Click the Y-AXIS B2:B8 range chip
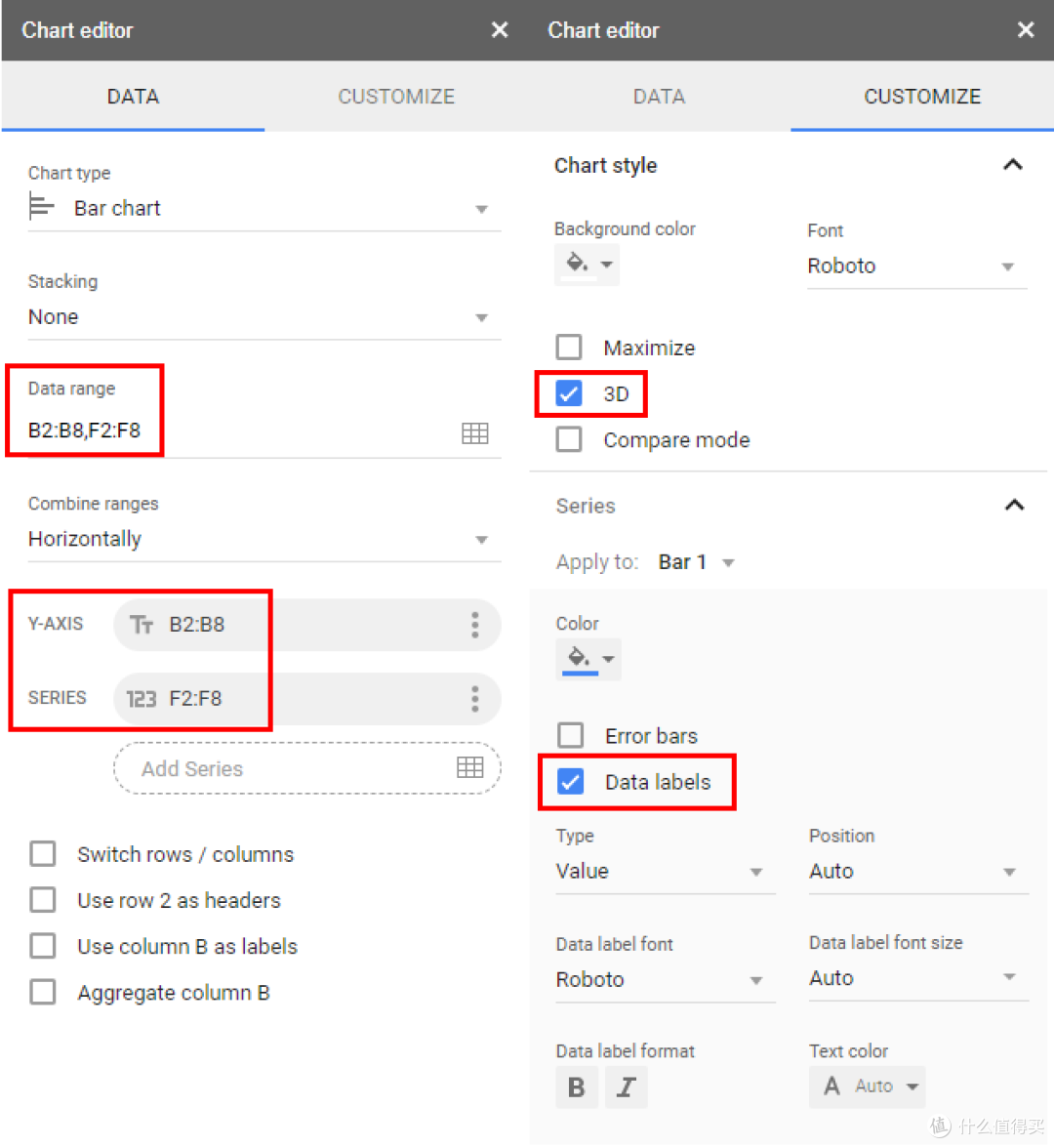1054x1148 pixels. click(306, 625)
